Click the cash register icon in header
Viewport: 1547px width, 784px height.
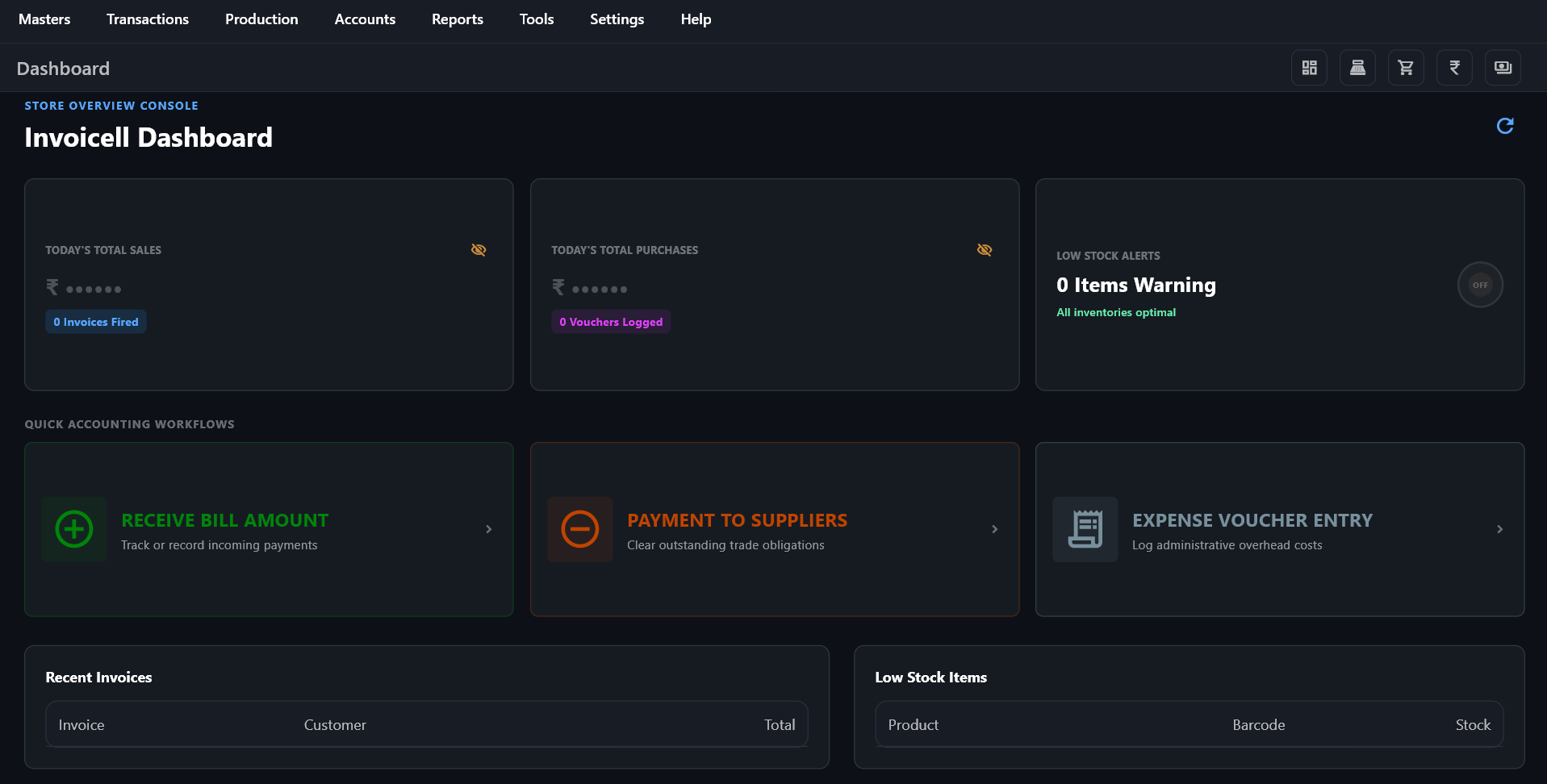pos(1357,68)
